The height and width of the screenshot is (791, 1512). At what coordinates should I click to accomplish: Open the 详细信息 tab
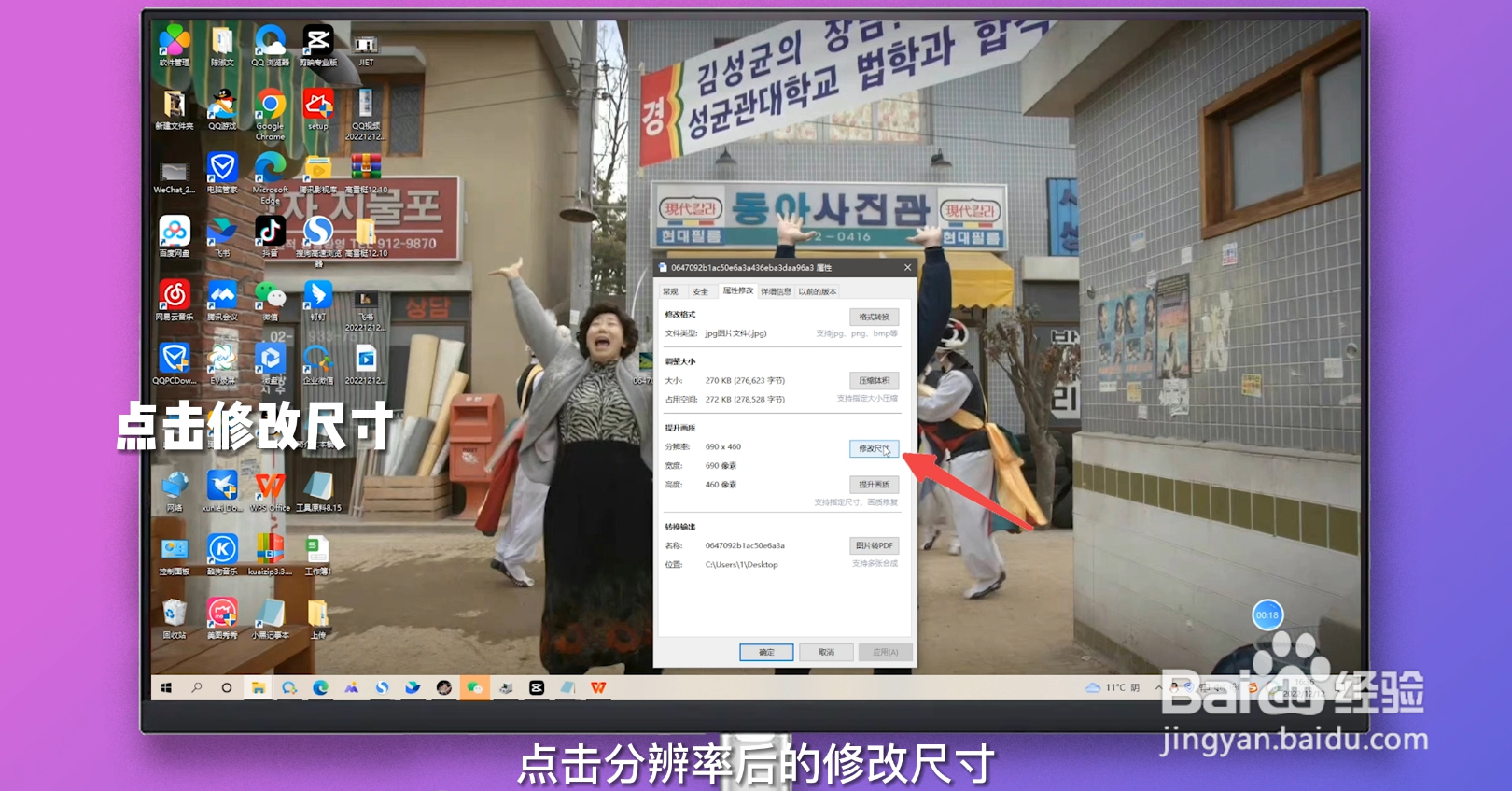(776, 291)
